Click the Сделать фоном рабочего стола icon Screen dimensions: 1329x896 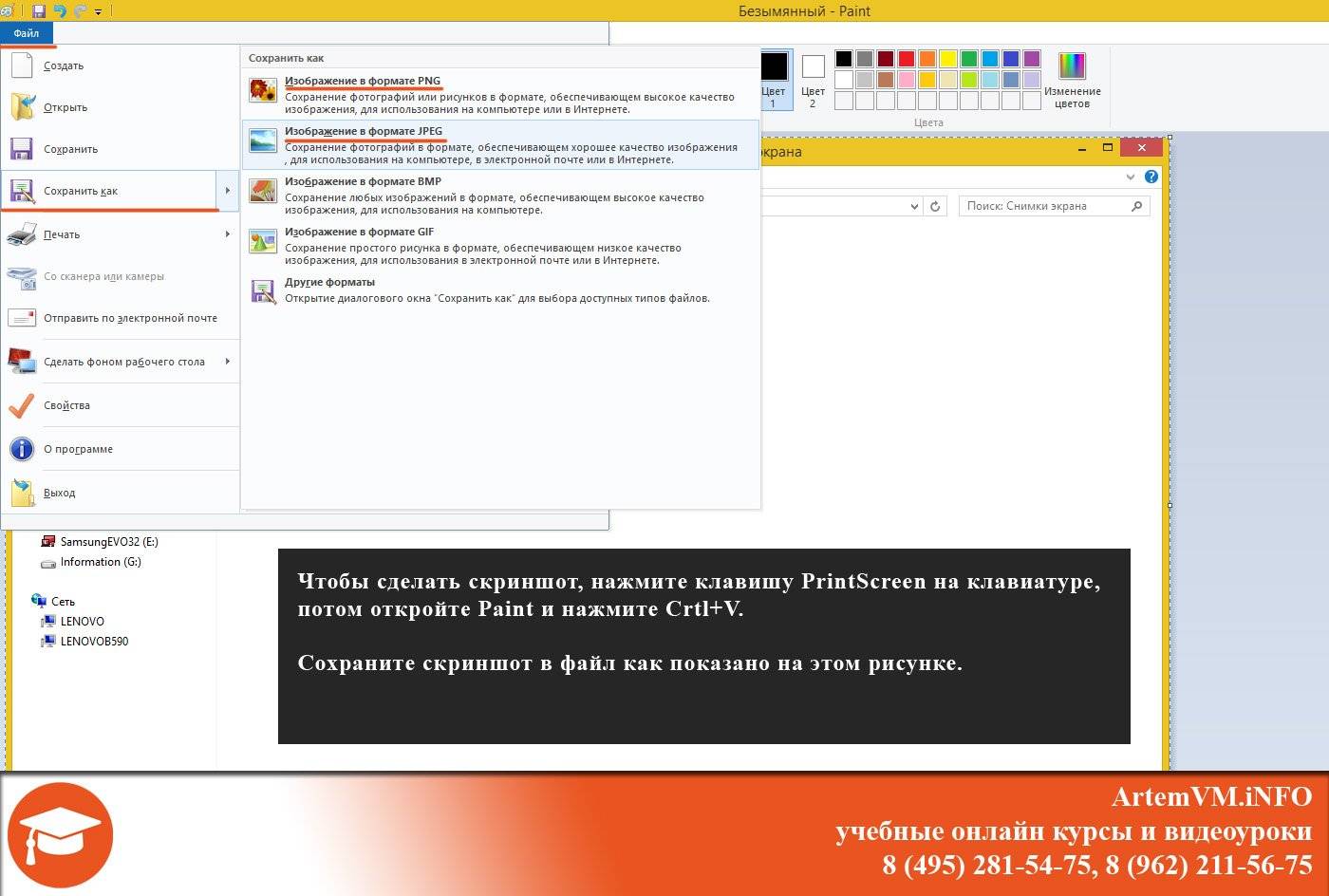point(22,362)
